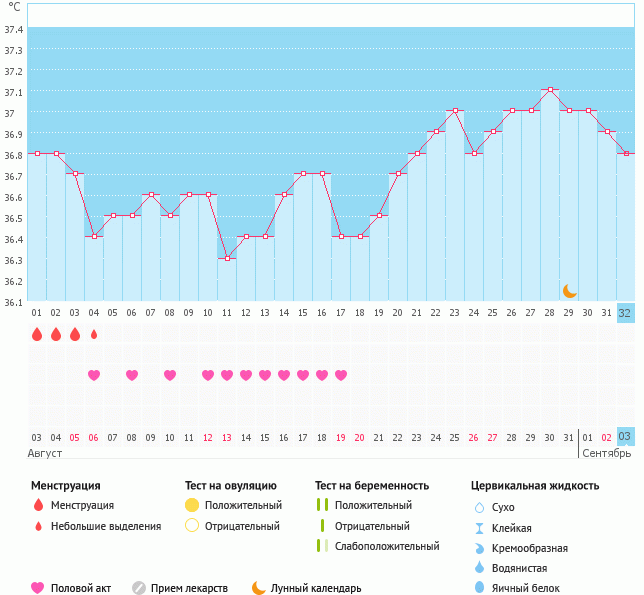Click the Клейкая cervical fluid legend icon

click(479, 528)
